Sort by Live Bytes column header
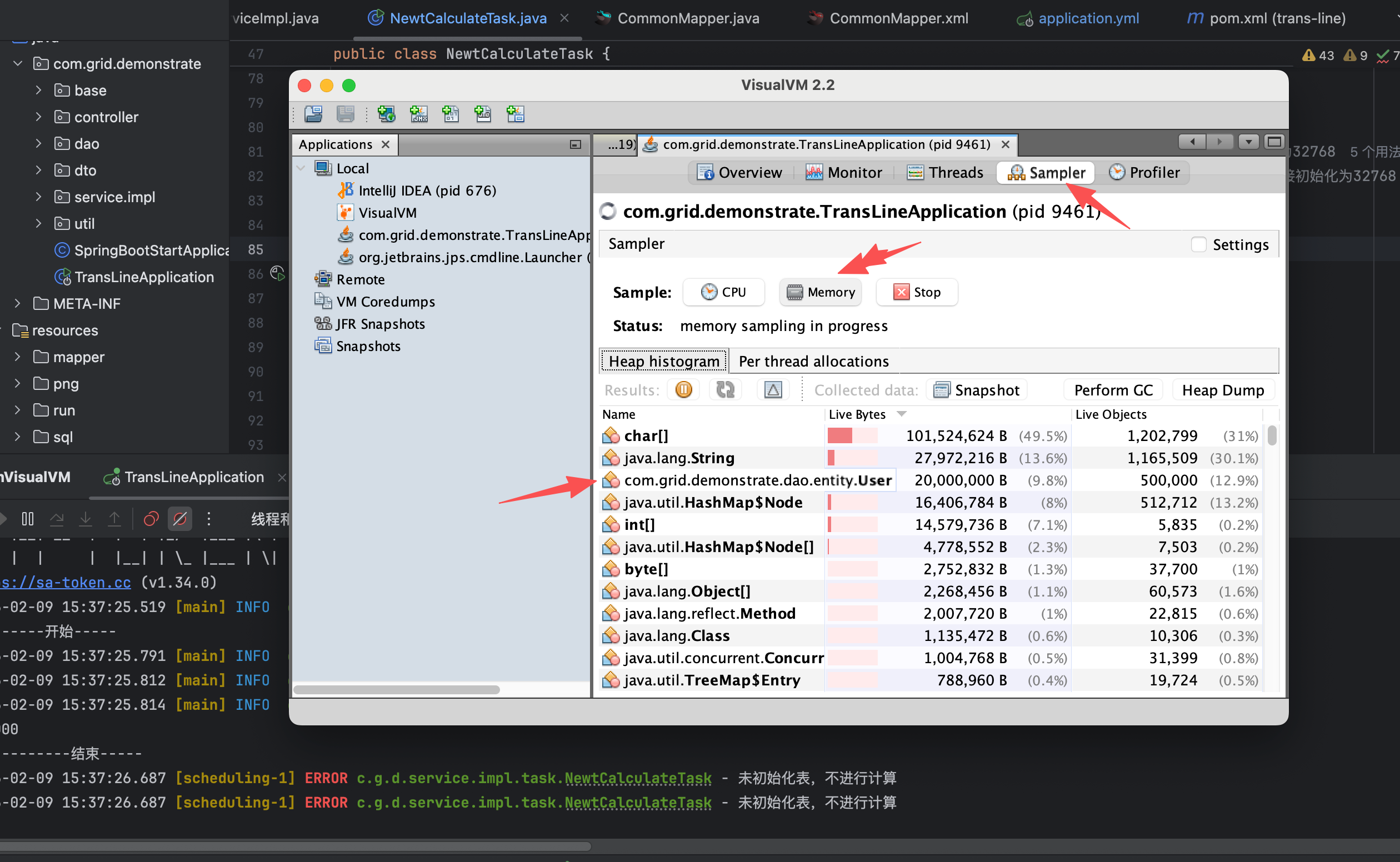This screenshot has width=1400, height=862. click(857, 414)
